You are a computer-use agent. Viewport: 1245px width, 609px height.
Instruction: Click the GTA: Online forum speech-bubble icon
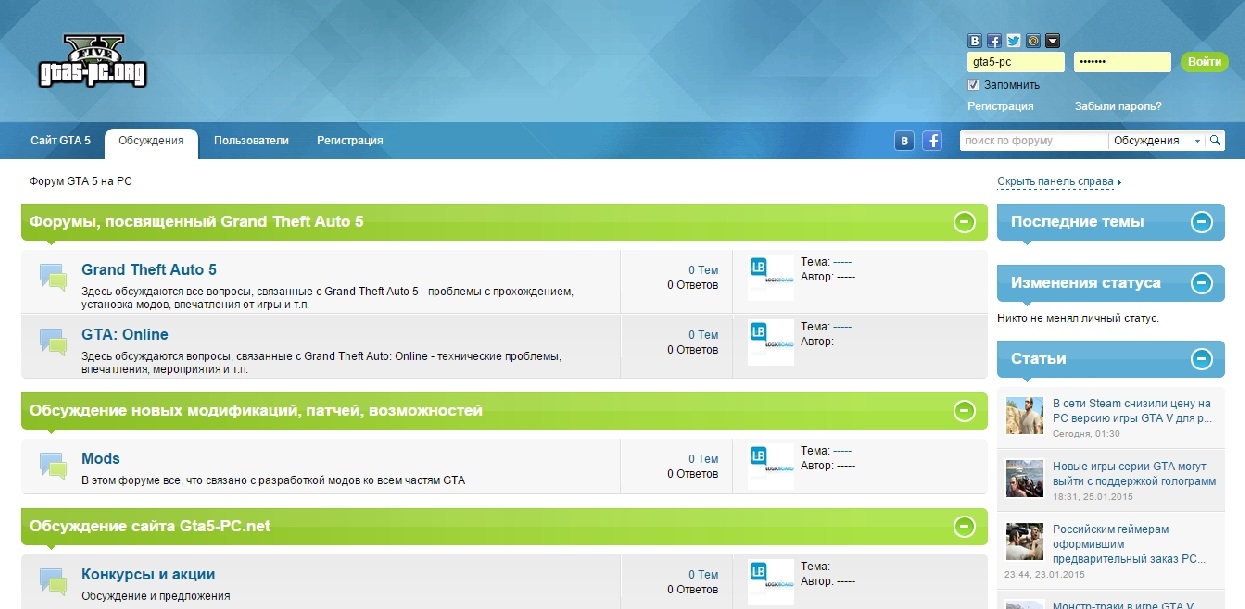click(54, 342)
